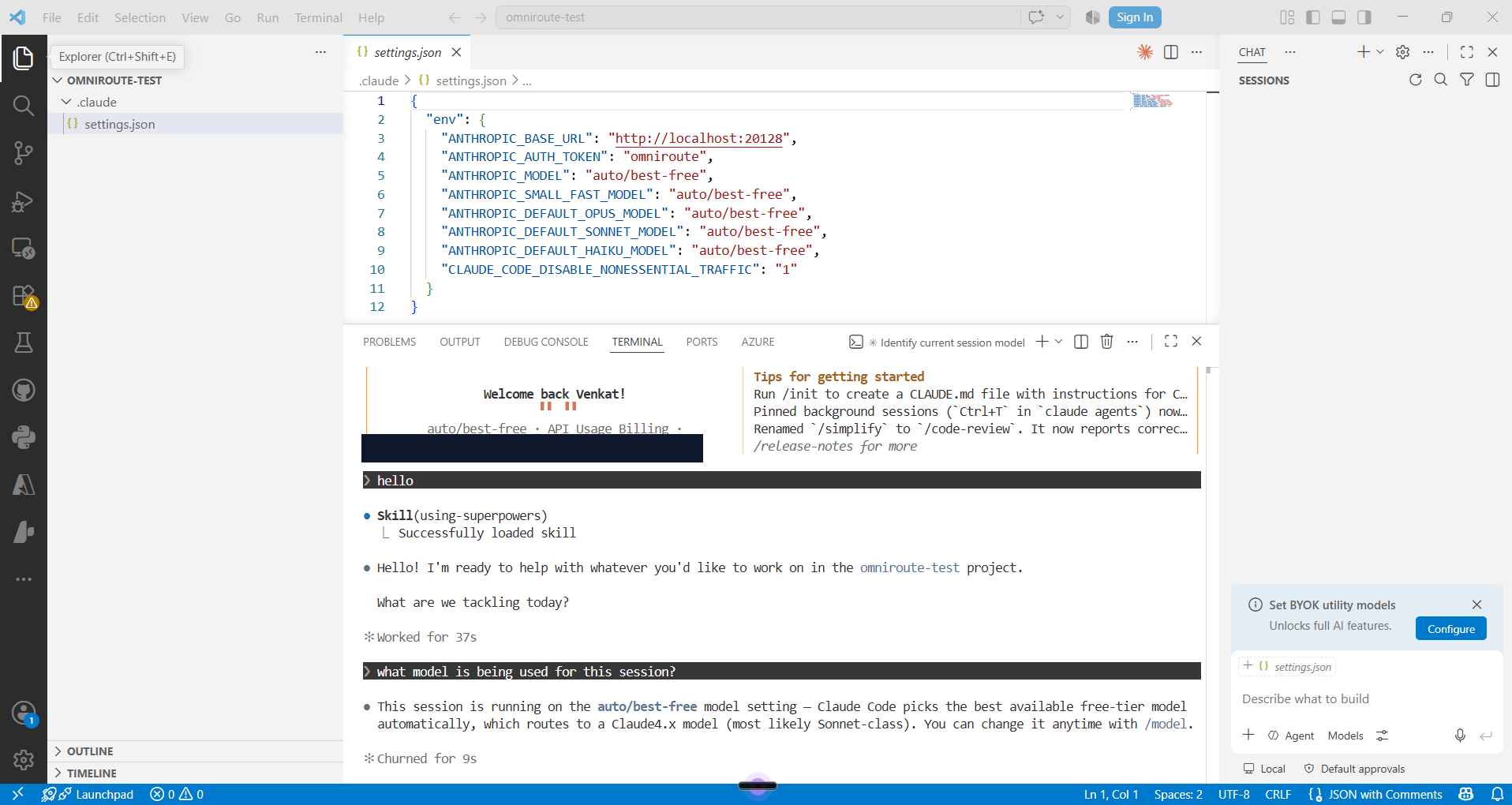The height and width of the screenshot is (805, 1512).
Task: Open notifications bell in status bar
Action: point(1496,794)
